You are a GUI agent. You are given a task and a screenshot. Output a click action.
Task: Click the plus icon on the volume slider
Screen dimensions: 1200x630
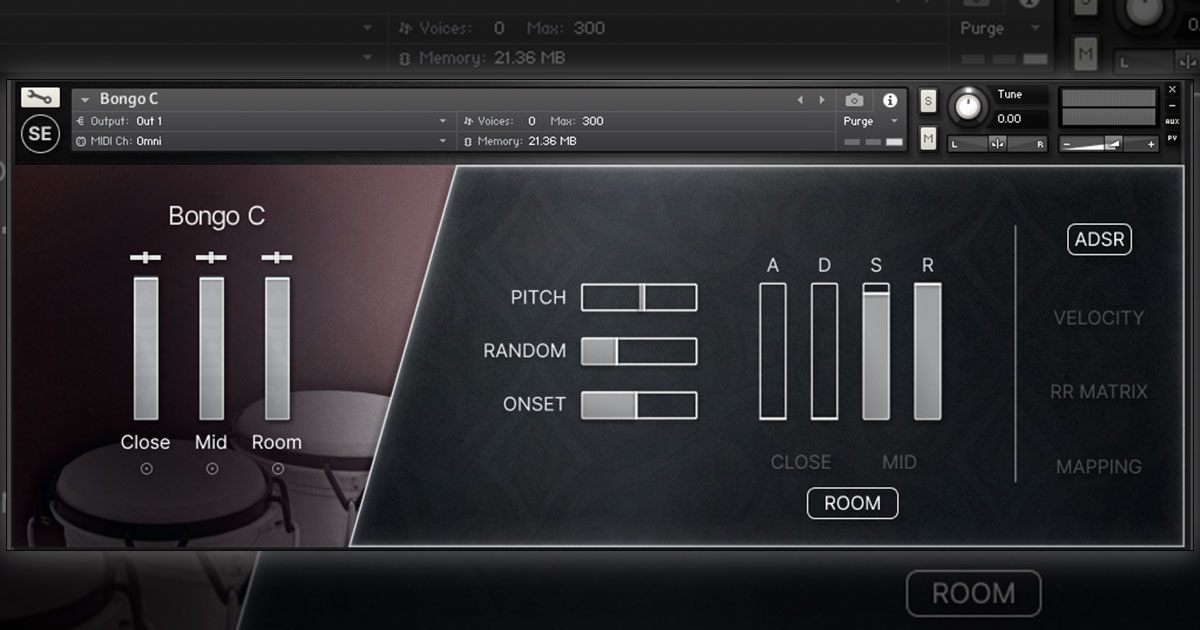pos(1151,144)
